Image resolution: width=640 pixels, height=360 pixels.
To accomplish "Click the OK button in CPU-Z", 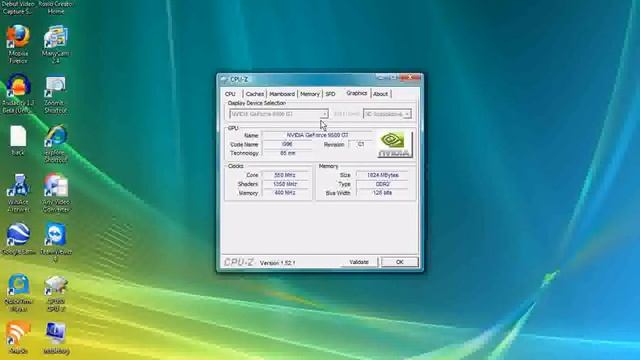I will (400, 262).
